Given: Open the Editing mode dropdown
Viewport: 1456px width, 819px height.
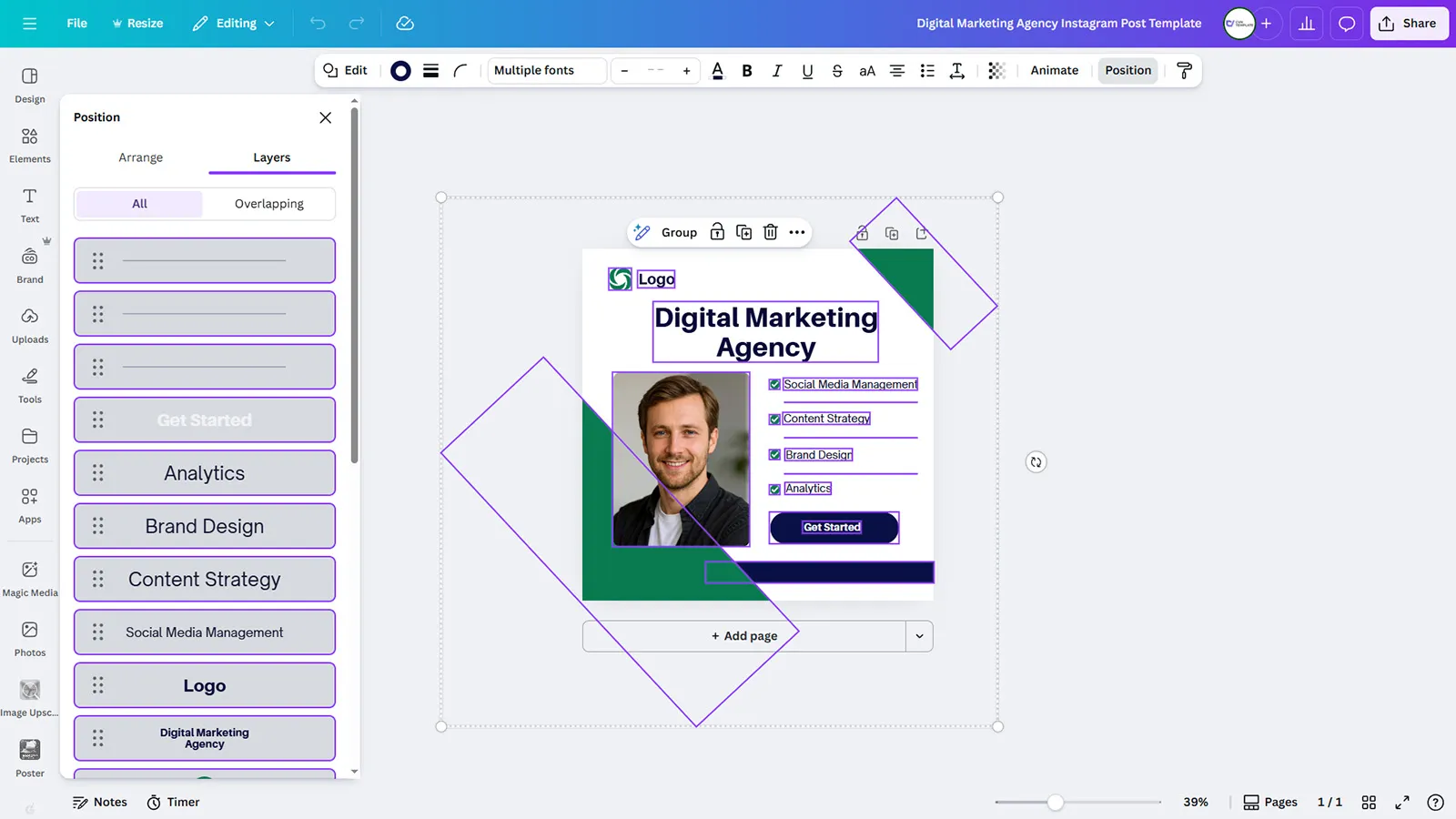Looking at the screenshot, I should click(x=234, y=24).
